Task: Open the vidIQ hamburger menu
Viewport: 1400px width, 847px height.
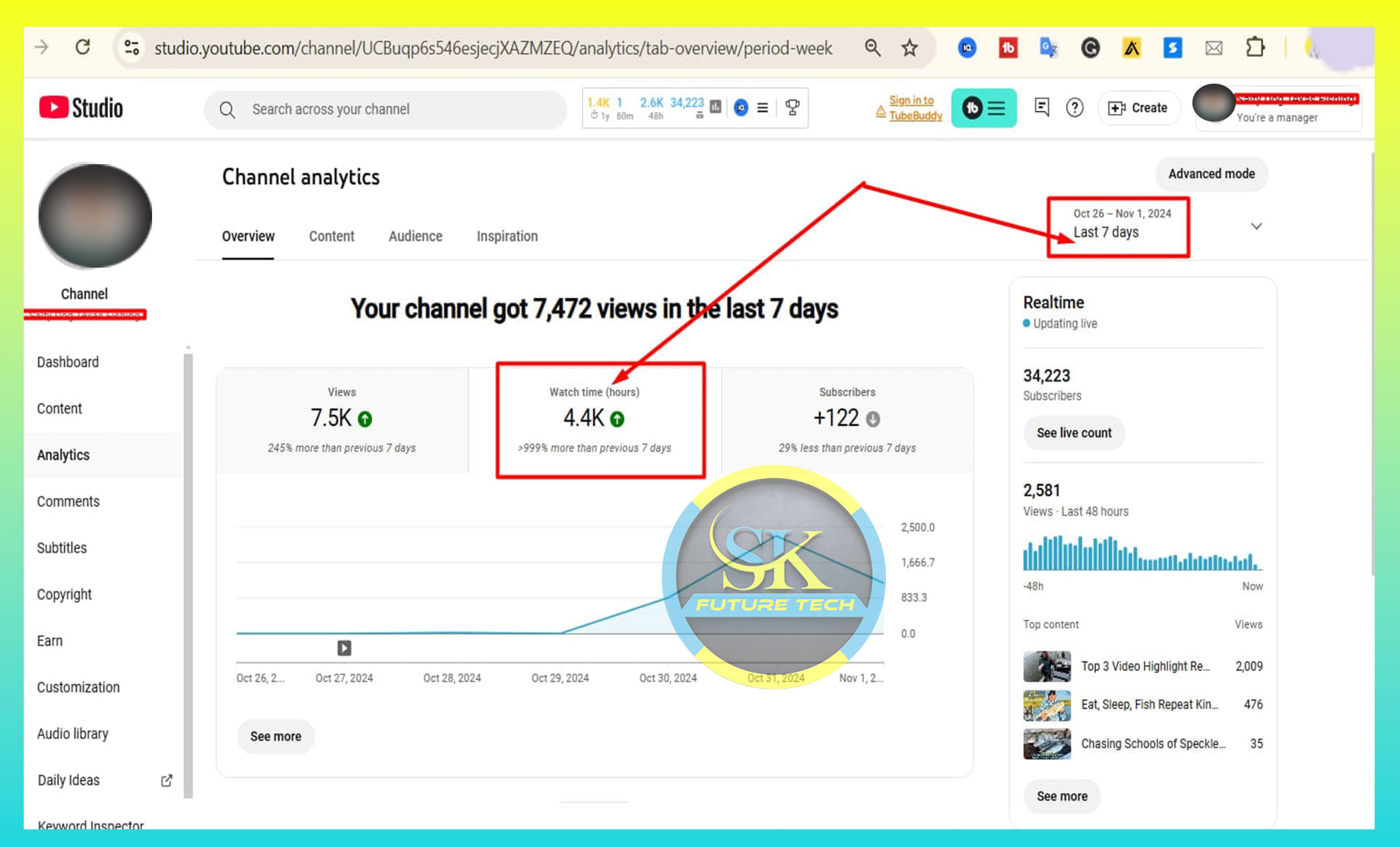Action: click(763, 108)
